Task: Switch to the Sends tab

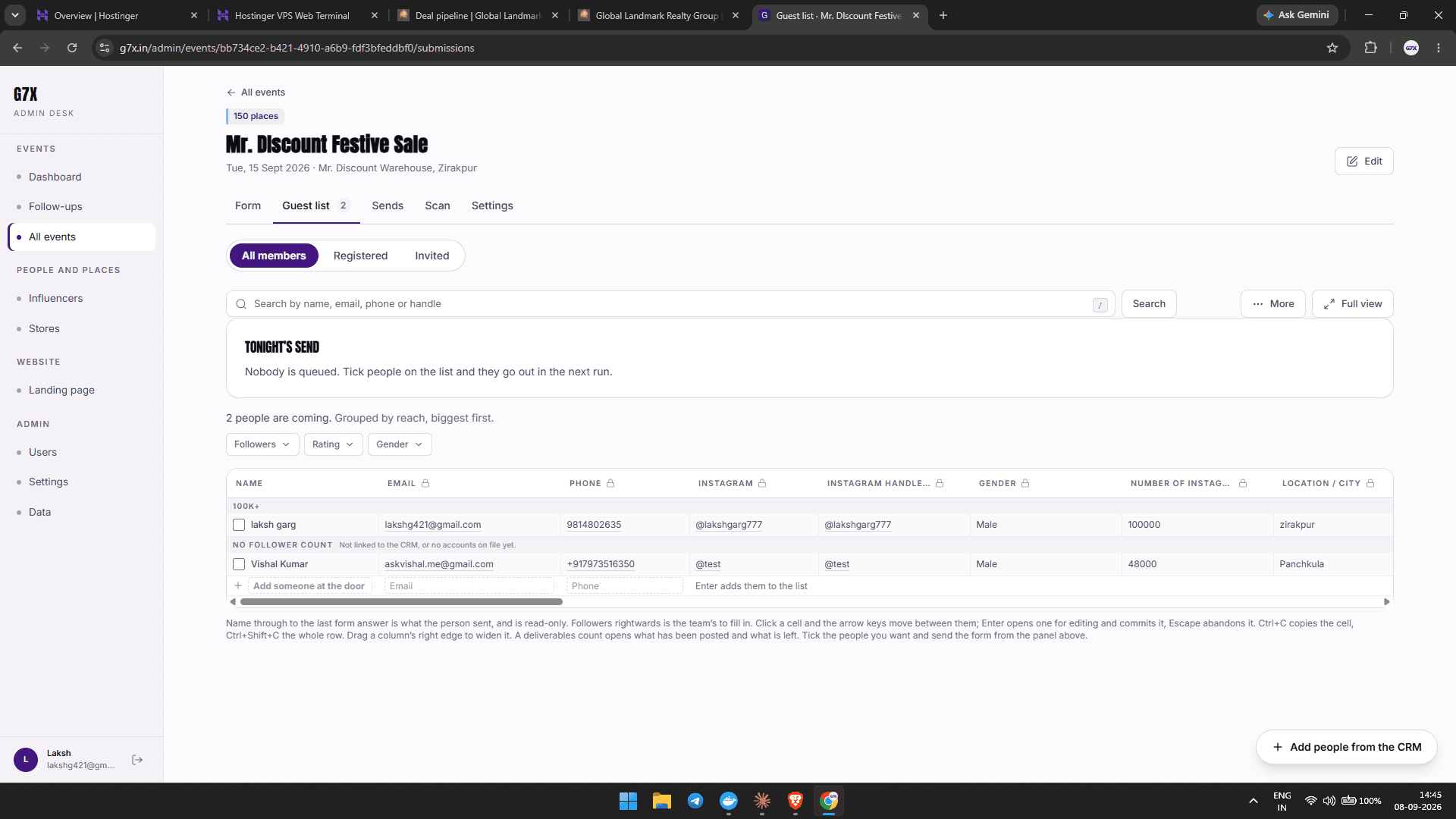Action: click(x=388, y=206)
